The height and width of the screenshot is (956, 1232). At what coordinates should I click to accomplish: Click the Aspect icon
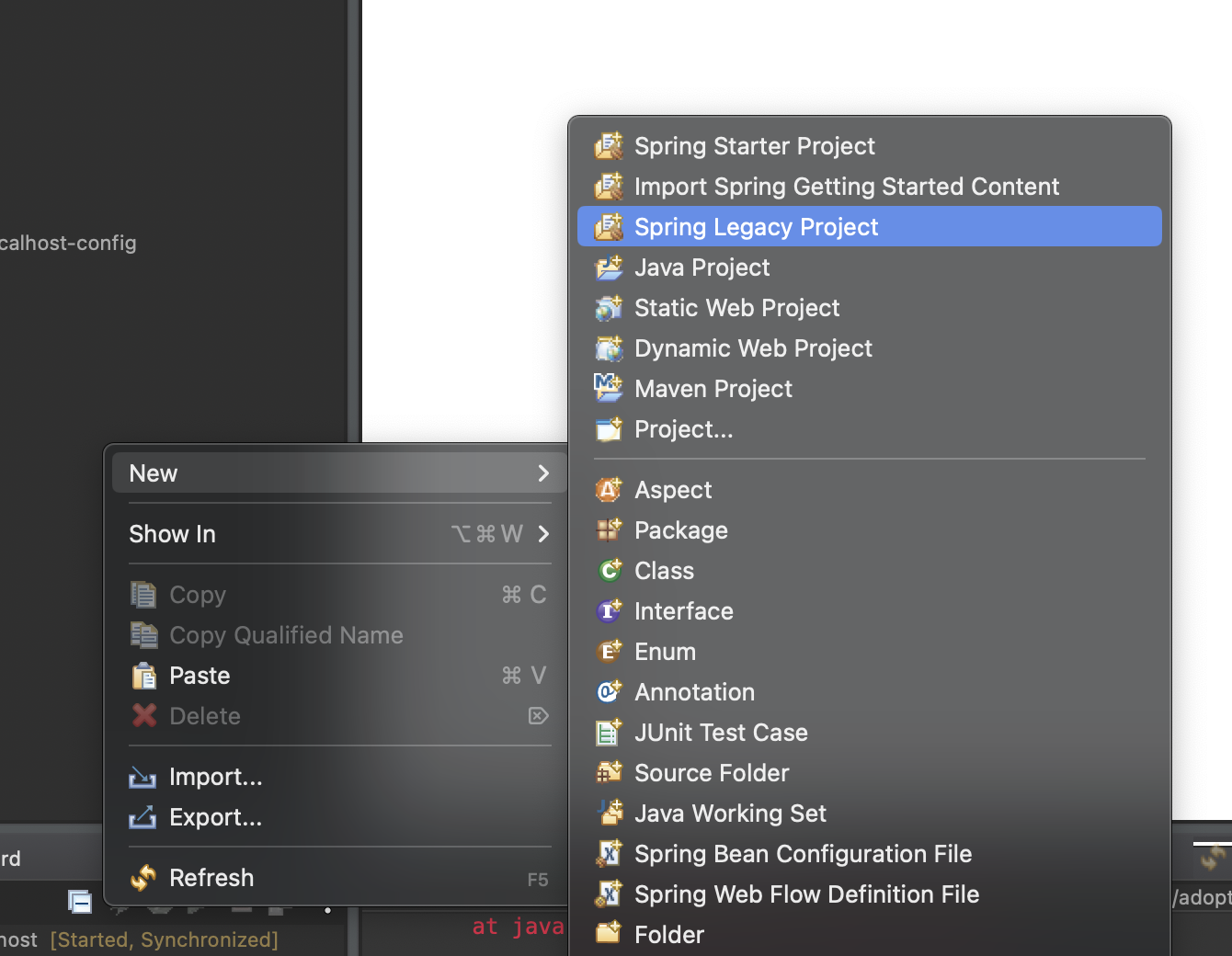point(609,490)
